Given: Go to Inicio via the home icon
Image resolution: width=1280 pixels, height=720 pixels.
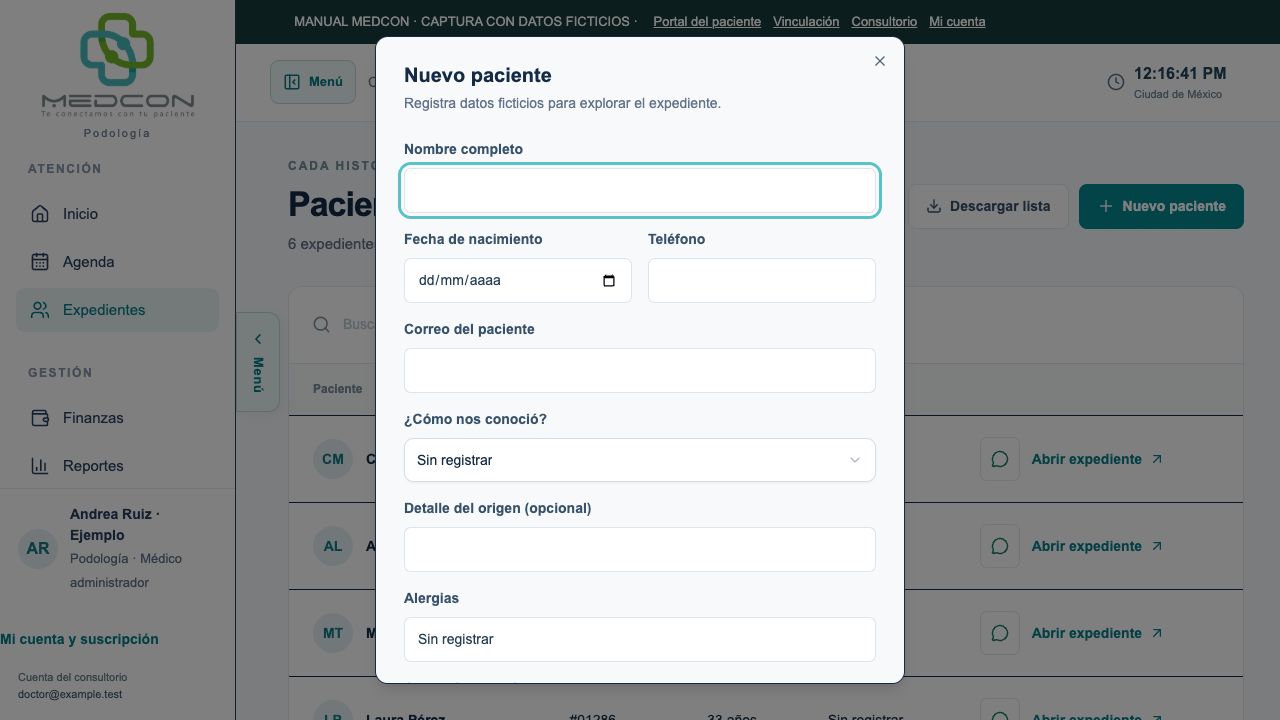Looking at the screenshot, I should (40, 214).
